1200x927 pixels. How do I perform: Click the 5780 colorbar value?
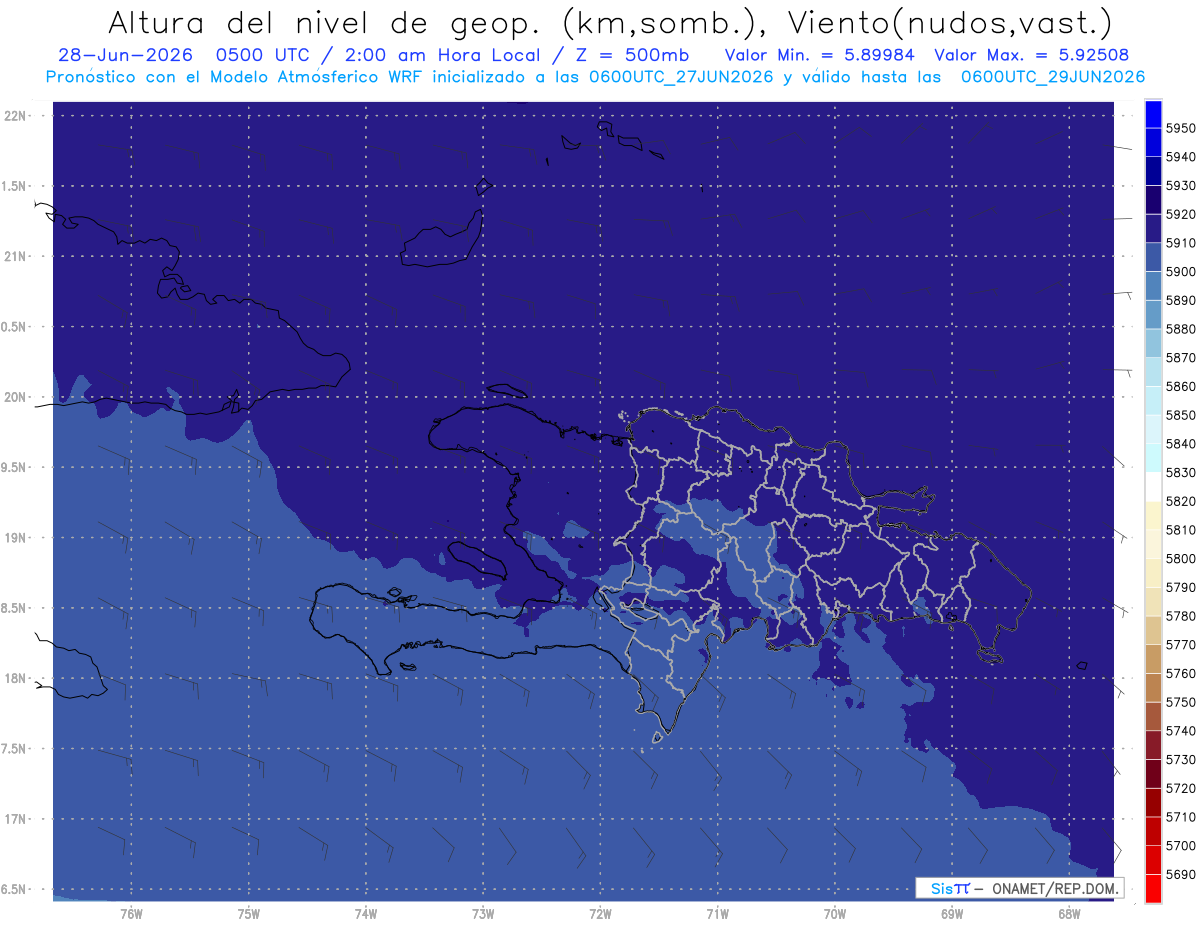pos(1180,615)
